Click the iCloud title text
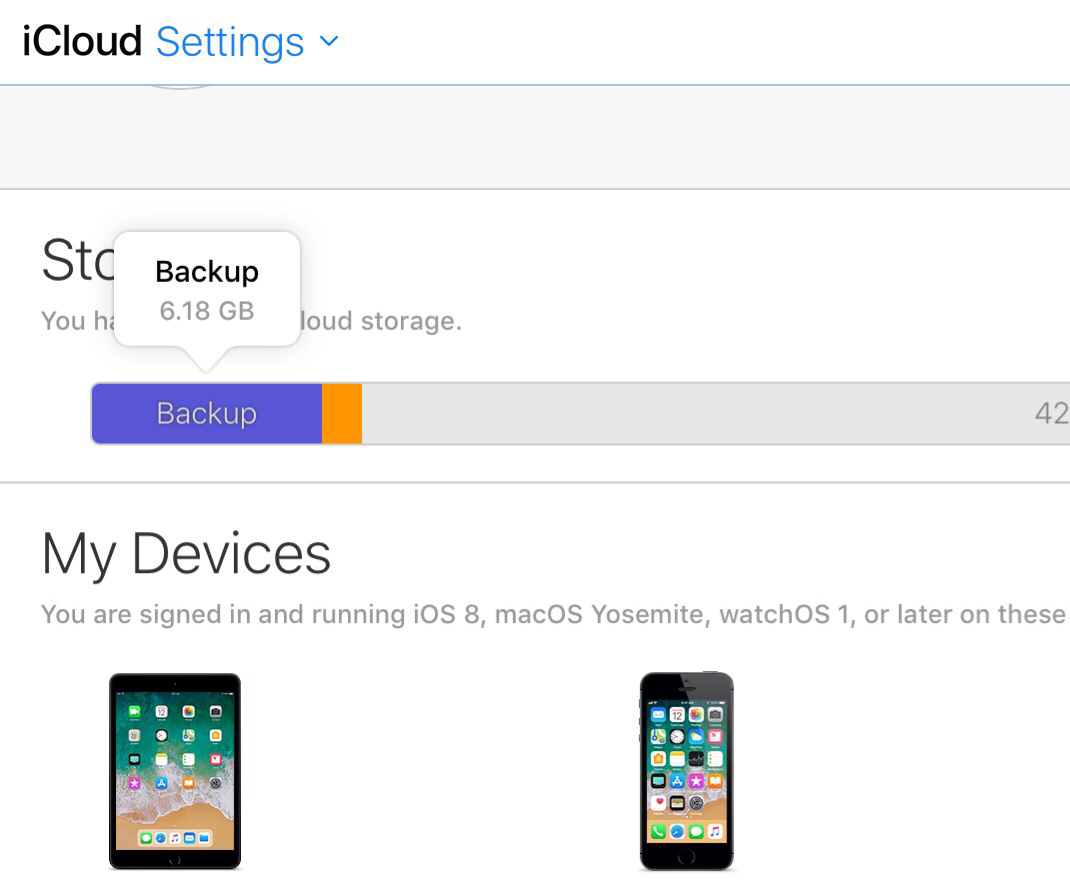1070x881 pixels. 82,42
